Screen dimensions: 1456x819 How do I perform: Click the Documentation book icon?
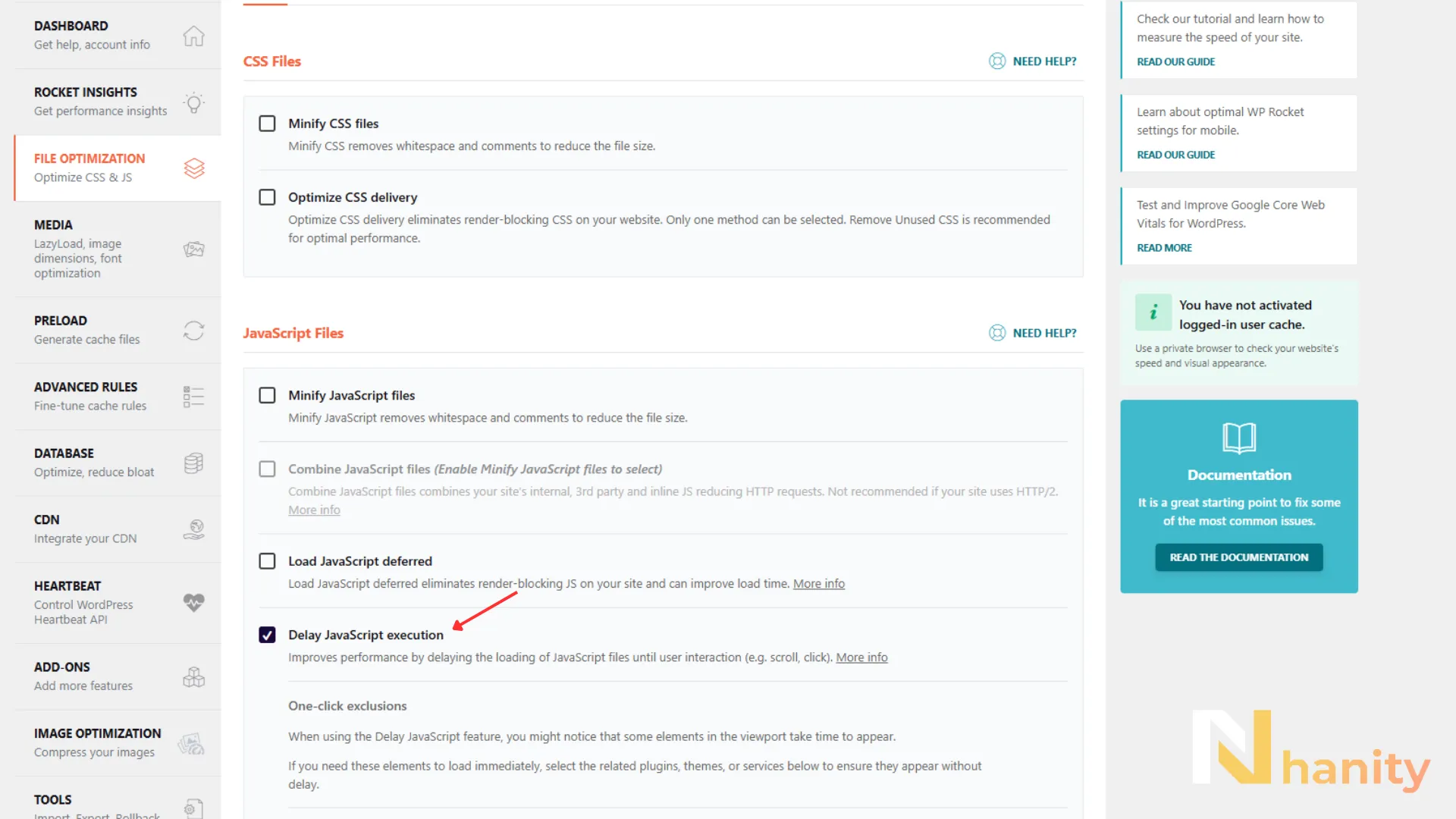pos(1239,438)
